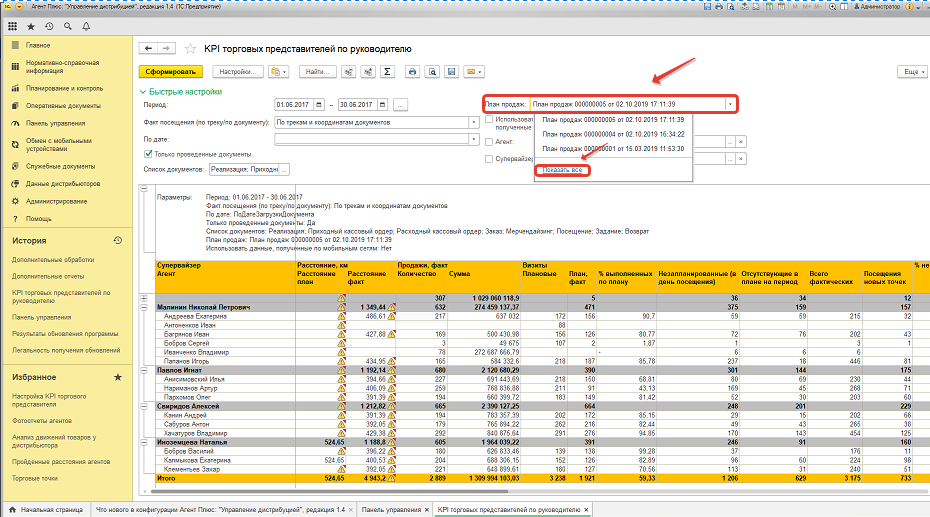Click the search magnifier in top toolbar

pos(68,27)
